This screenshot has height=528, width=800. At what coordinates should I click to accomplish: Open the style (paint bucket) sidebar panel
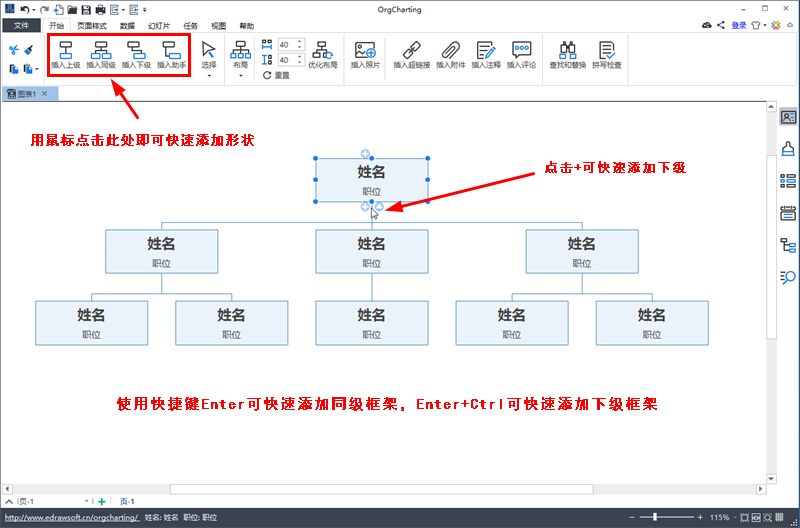point(788,149)
